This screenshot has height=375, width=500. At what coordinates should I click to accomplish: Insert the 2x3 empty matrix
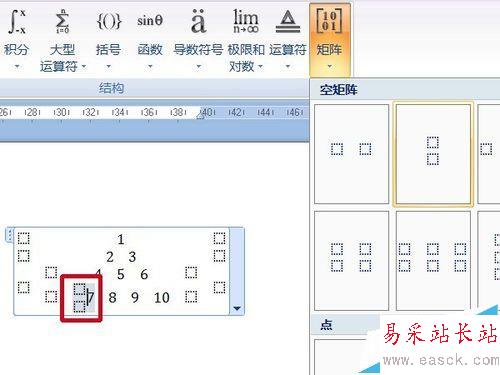pos(433,260)
